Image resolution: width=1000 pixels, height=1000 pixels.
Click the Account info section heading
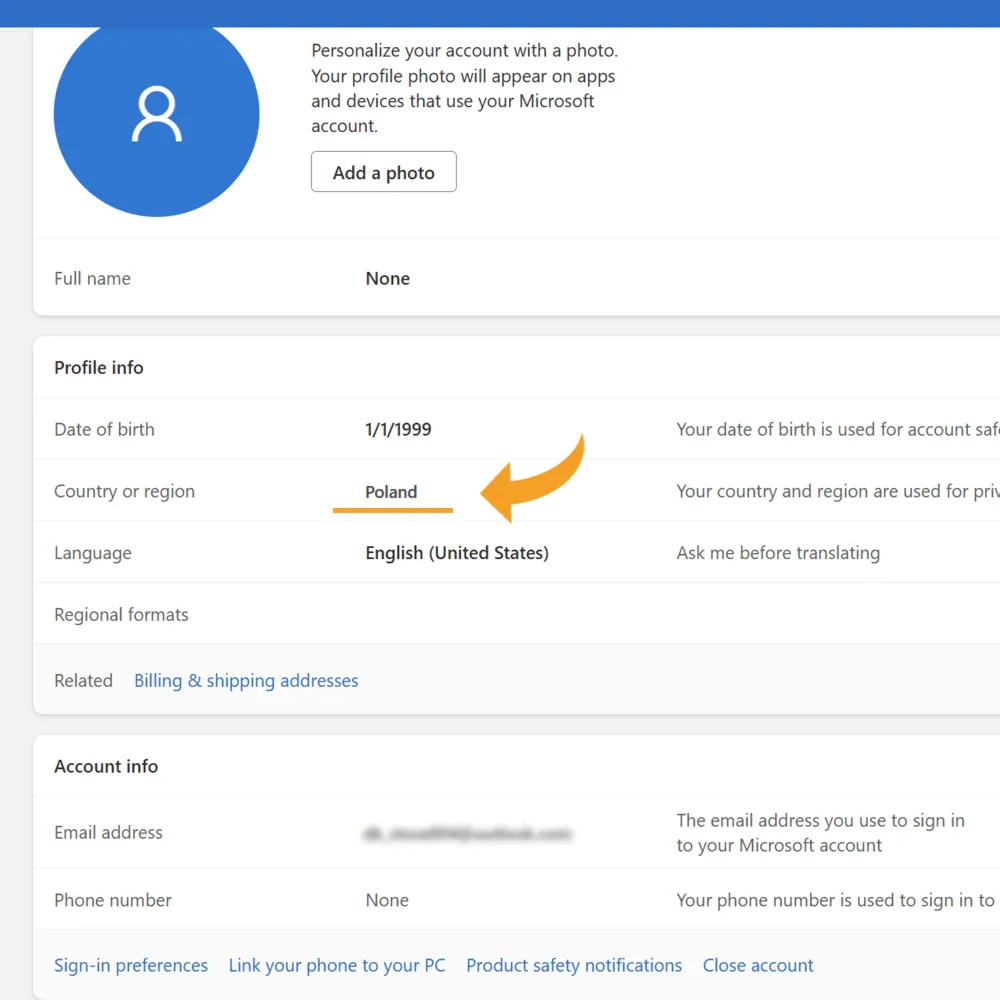click(x=106, y=766)
